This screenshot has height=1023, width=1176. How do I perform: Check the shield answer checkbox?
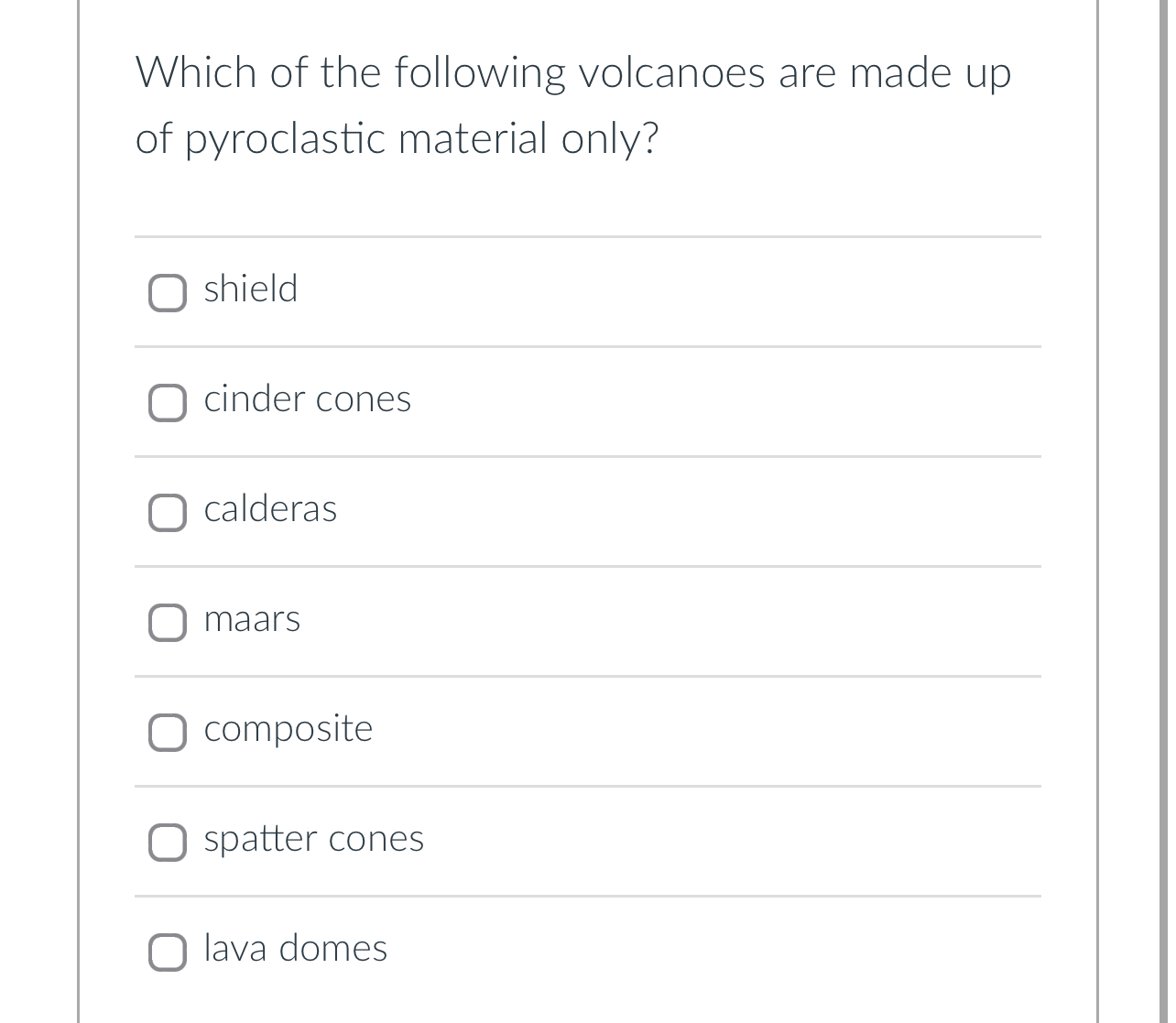coord(168,293)
